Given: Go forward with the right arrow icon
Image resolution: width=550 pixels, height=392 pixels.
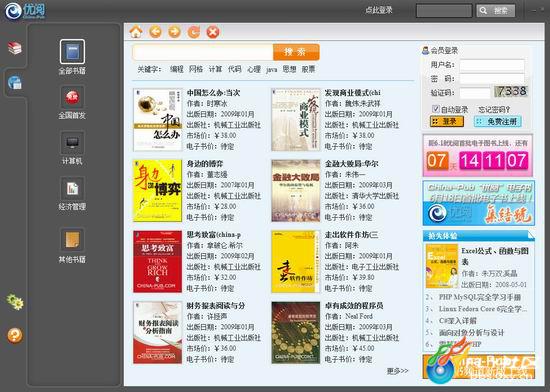Looking at the screenshot, I should (x=174, y=32).
